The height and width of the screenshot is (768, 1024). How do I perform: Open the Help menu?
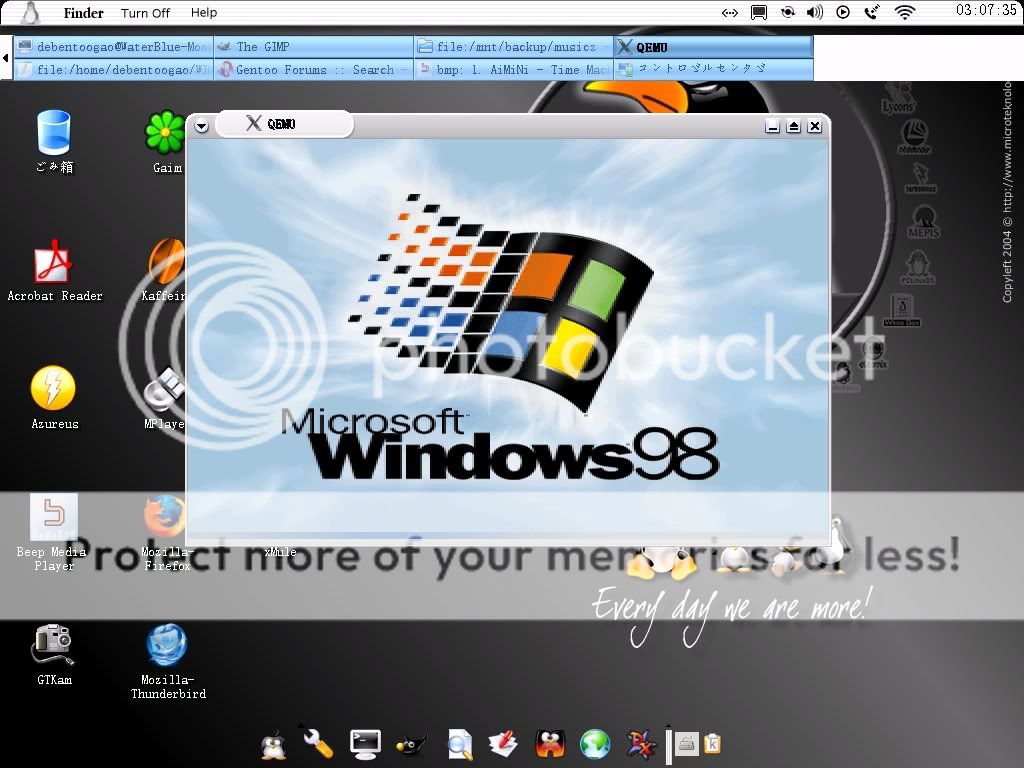[x=204, y=12]
